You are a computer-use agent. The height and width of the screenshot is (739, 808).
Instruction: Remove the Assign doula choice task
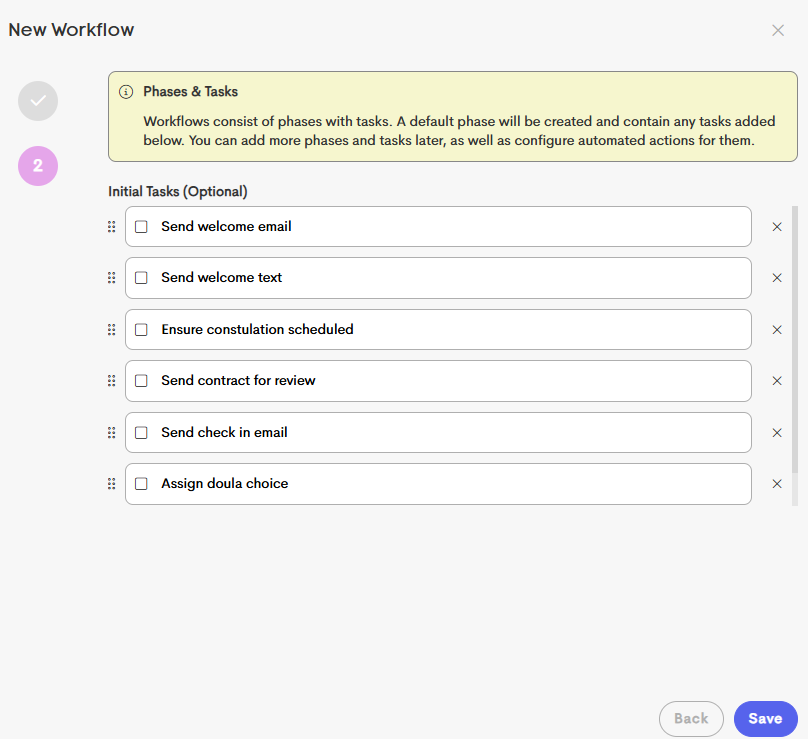(x=777, y=484)
